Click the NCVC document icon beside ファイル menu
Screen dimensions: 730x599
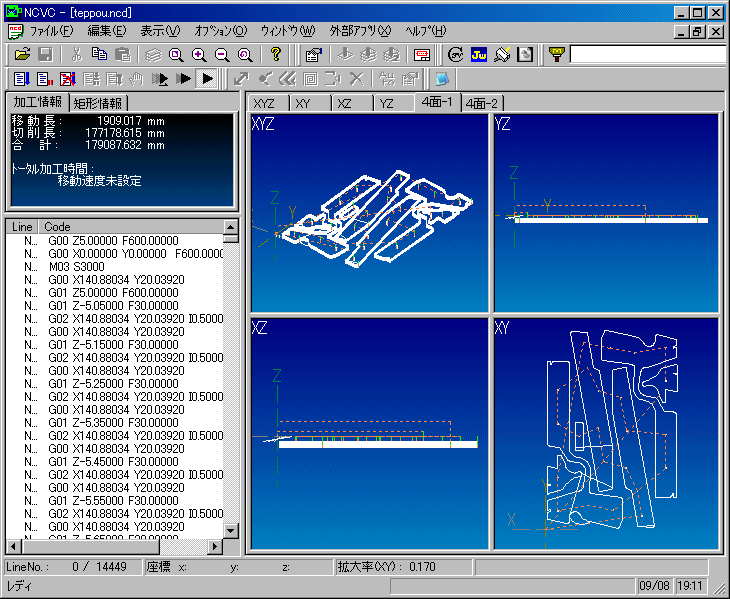pos(15,31)
